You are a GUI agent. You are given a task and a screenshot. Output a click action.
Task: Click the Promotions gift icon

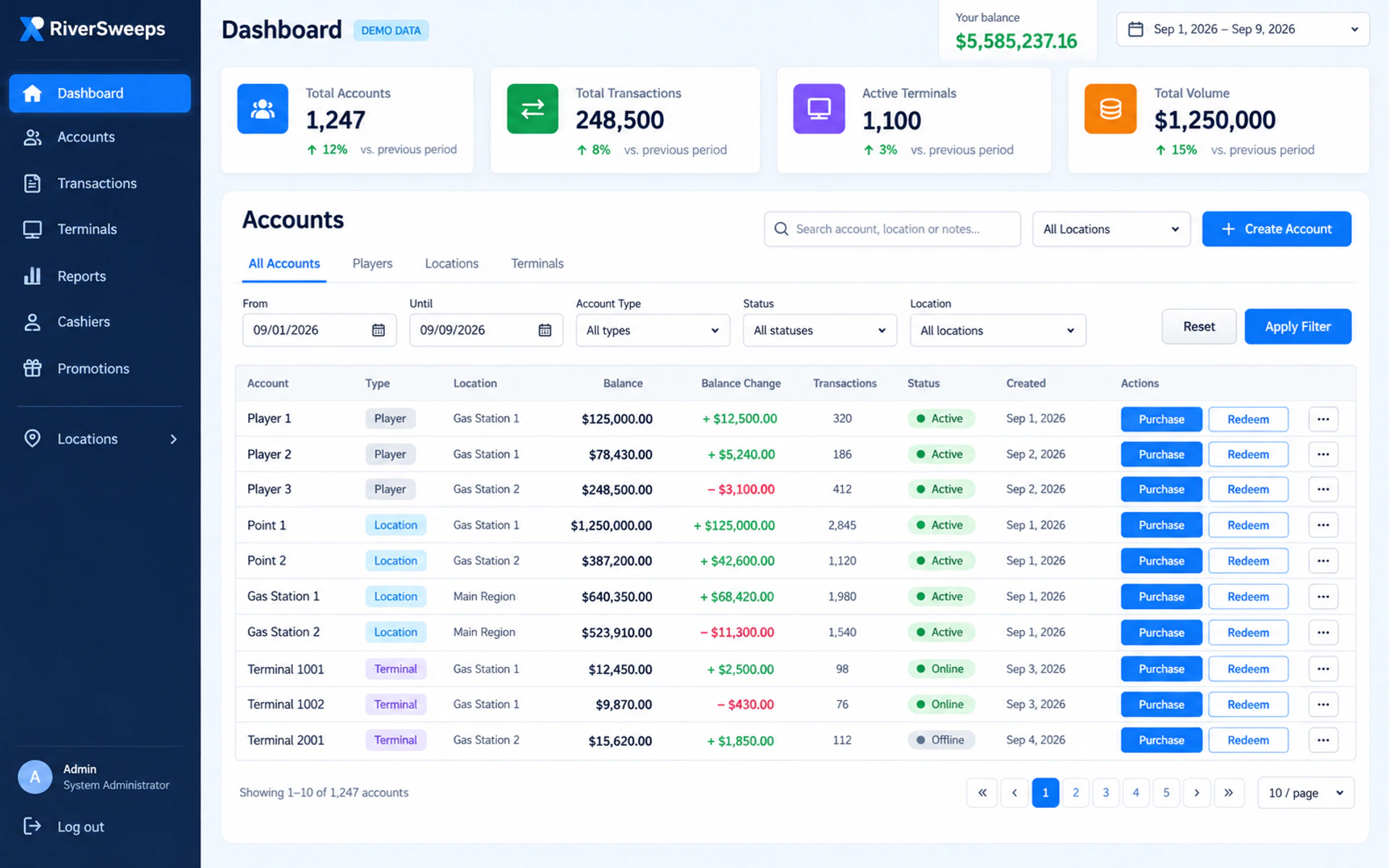[x=33, y=368]
